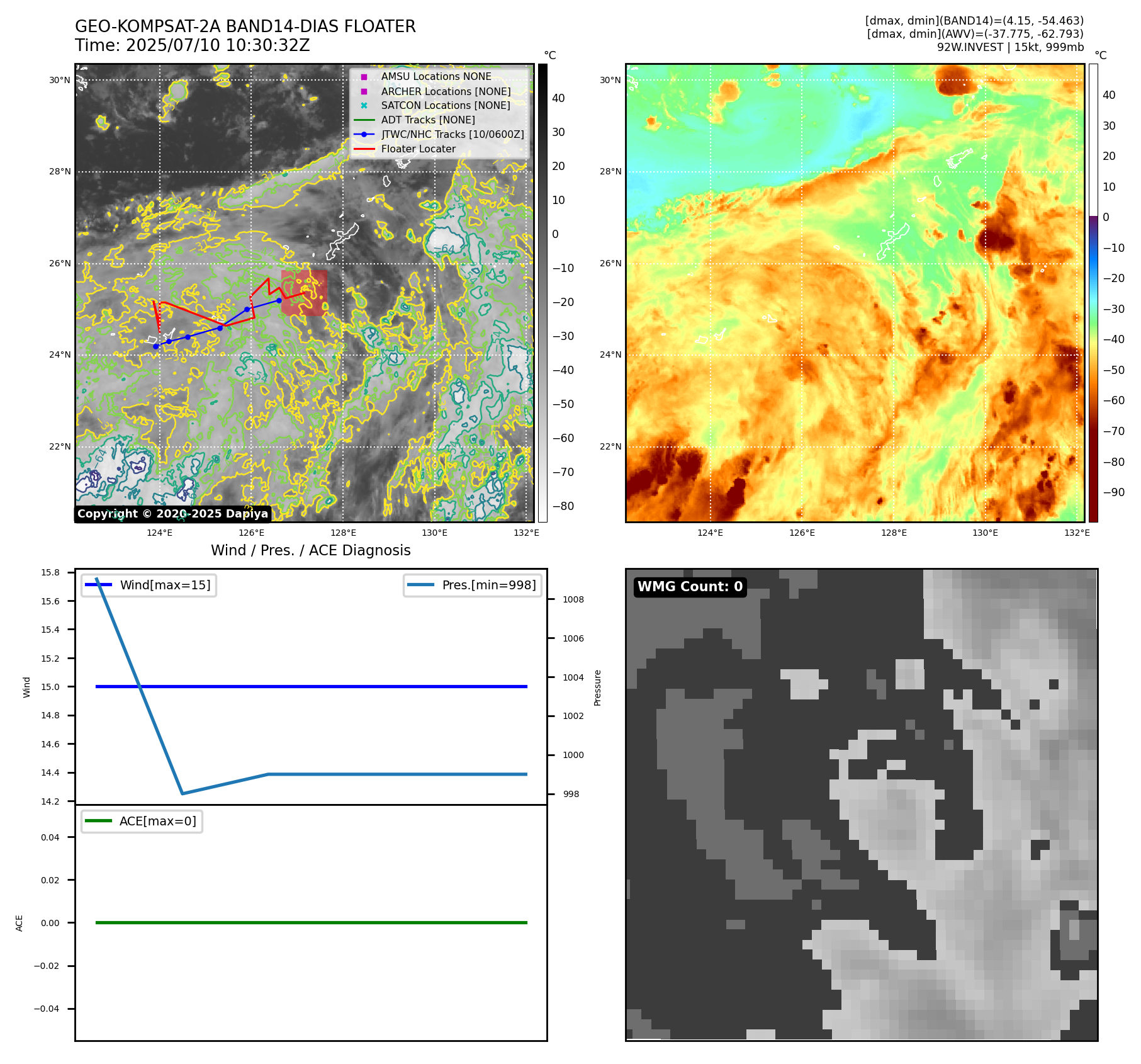The height and width of the screenshot is (1064, 1141).
Task: Click the 15.8 wind axis tick label
Action: (x=50, y=572)
